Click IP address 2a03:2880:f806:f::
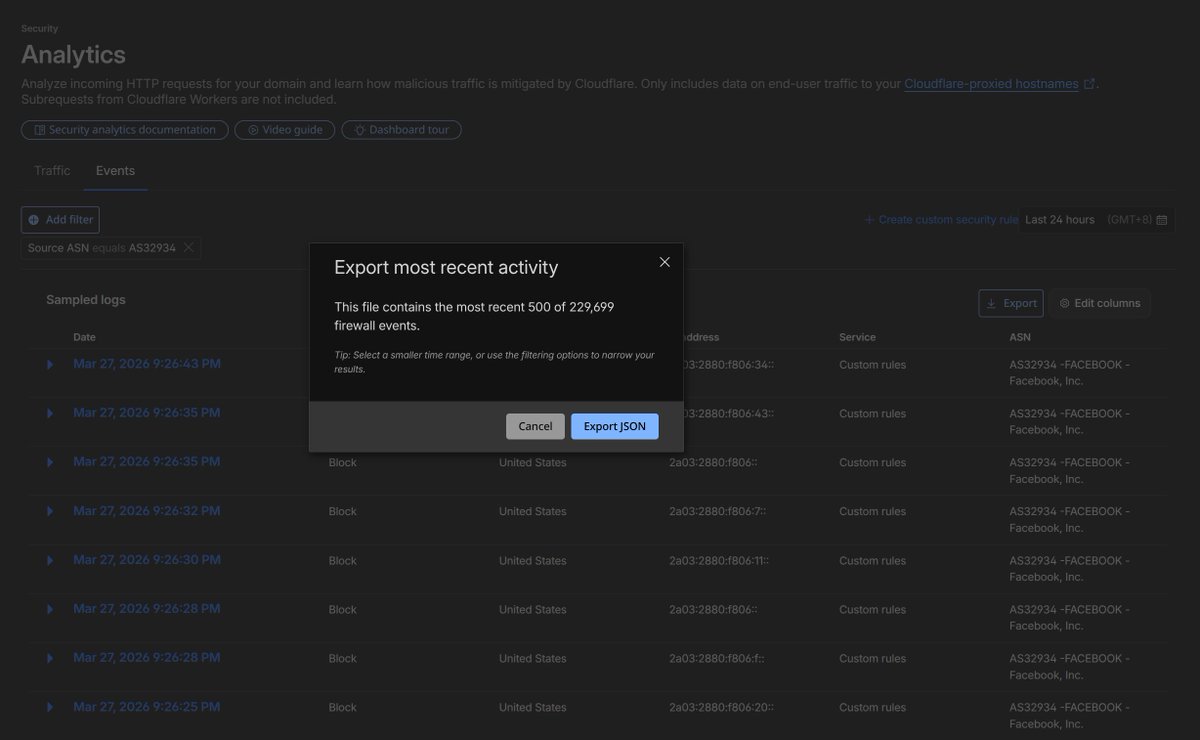 [x=716, y=659]
